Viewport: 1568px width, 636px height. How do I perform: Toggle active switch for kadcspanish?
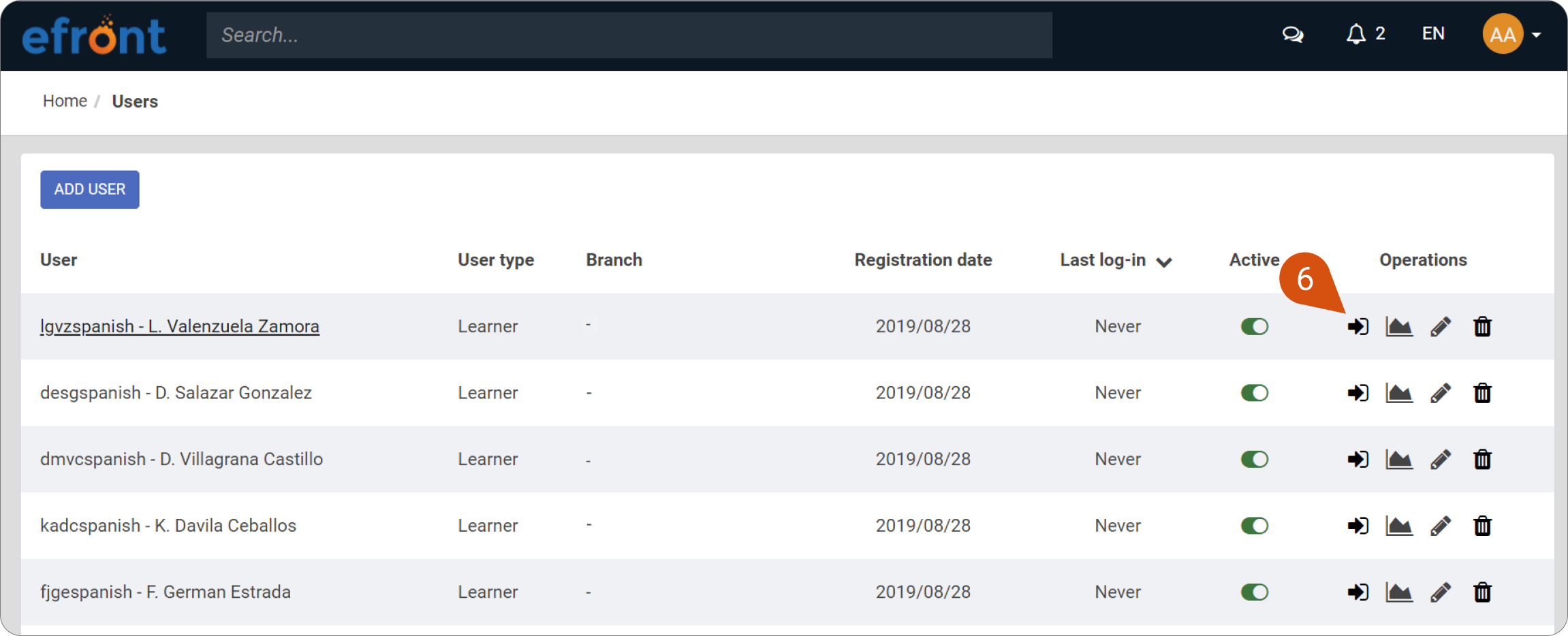1254,526
